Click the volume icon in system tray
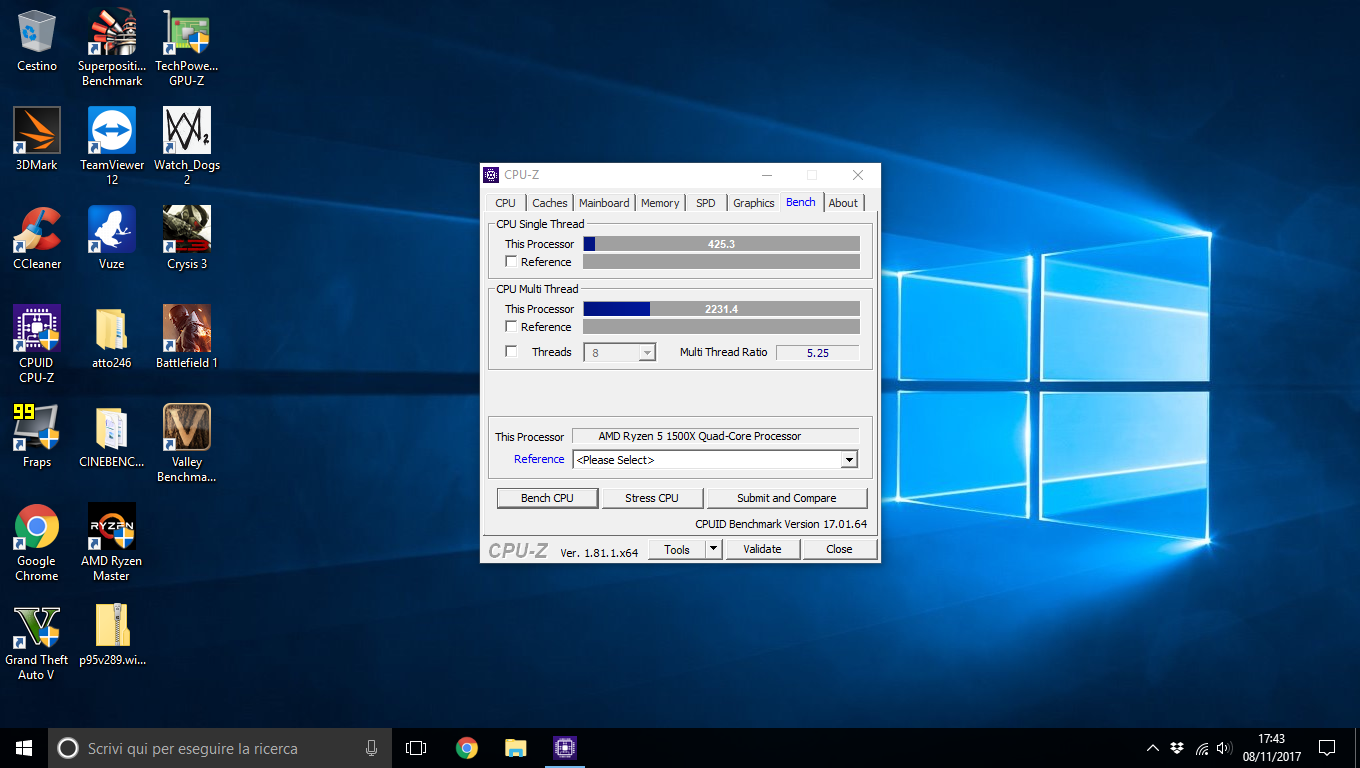The image size is (1360, 768). point(1225,748)
